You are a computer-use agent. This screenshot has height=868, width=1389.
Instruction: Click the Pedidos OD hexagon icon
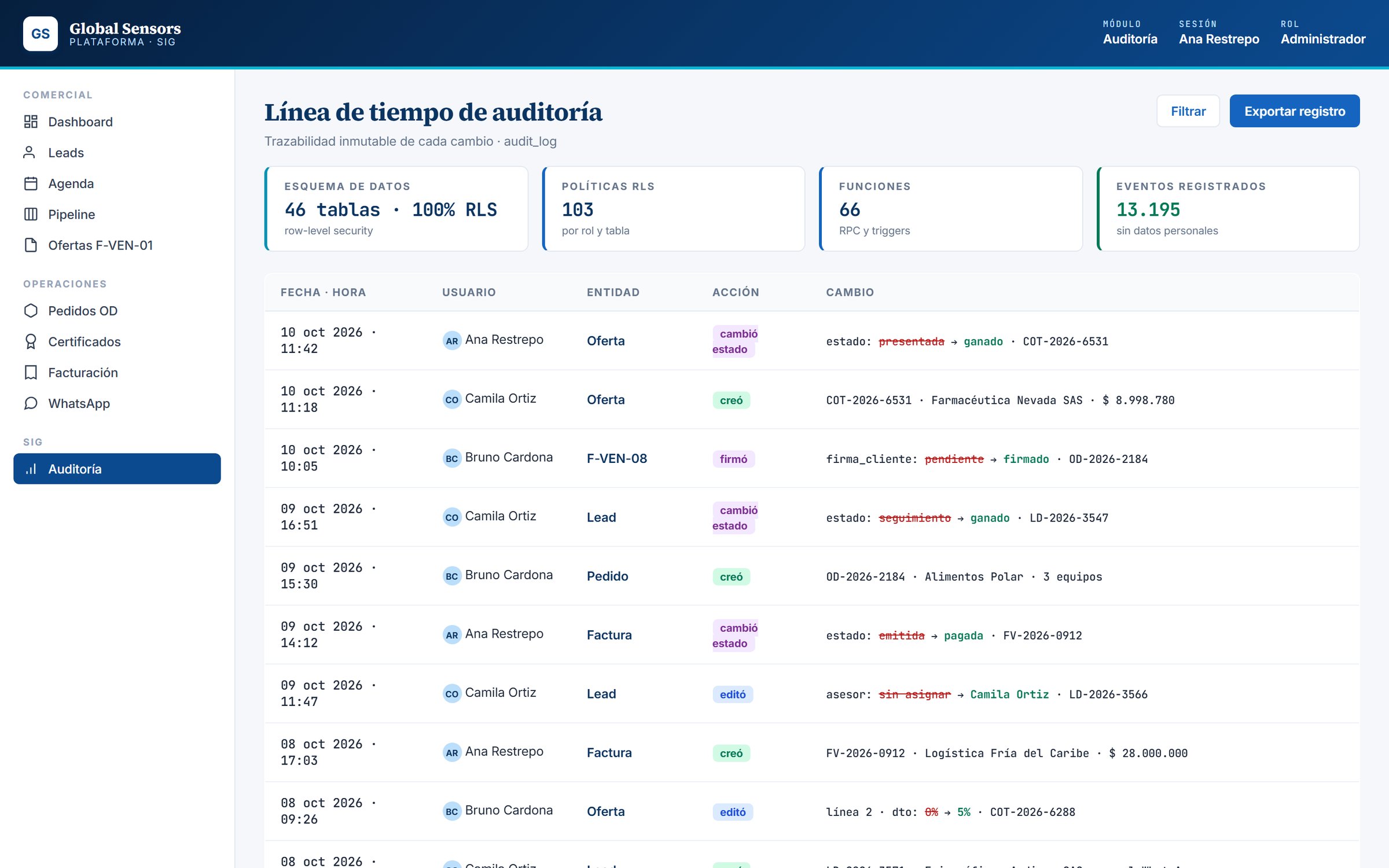pos(31,311)
